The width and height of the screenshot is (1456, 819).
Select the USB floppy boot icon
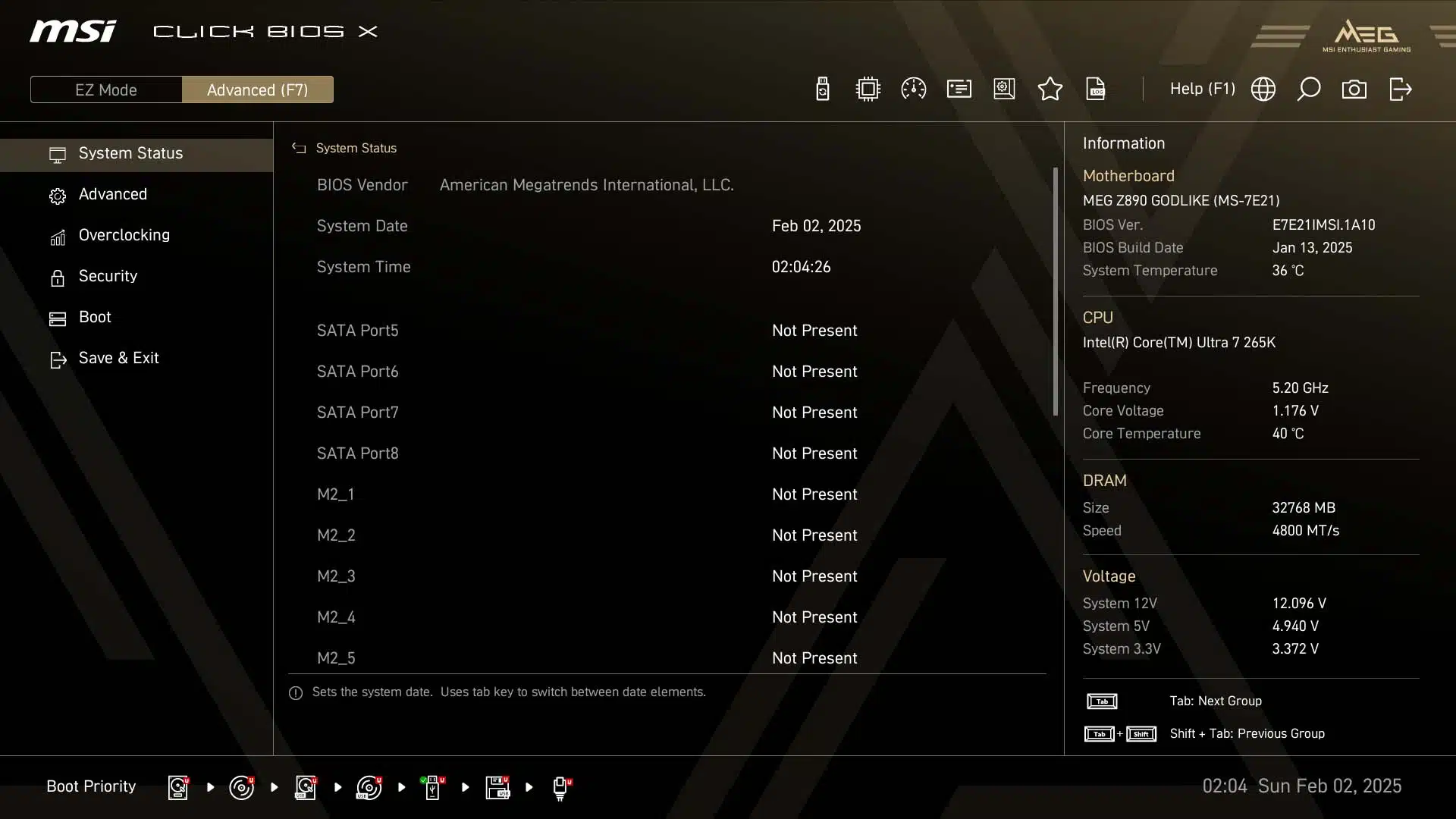[x=497, y=787]
